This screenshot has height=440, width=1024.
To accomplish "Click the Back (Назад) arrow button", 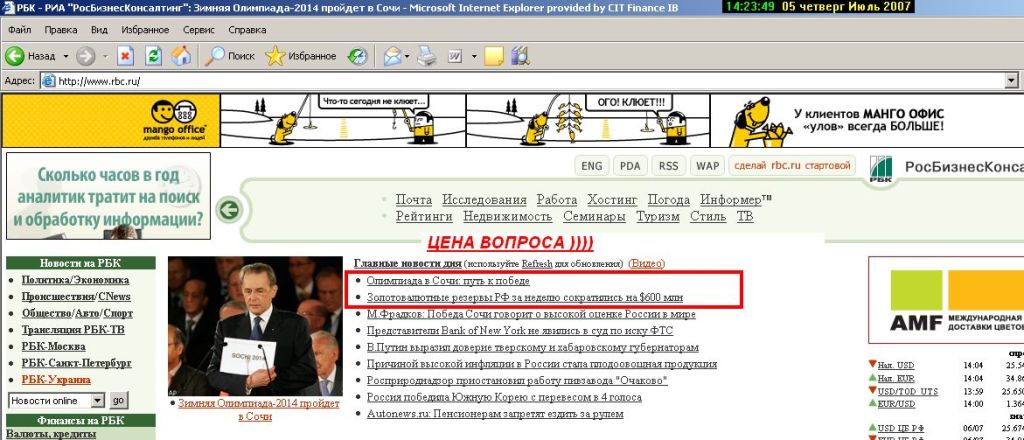I will (x=16, y=56).
